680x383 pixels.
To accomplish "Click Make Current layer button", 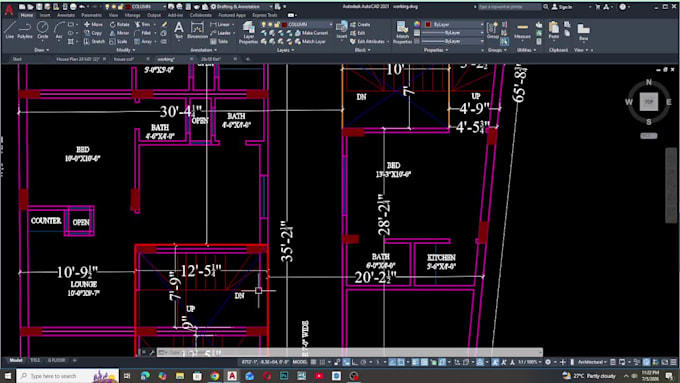I will coord(311,33).
